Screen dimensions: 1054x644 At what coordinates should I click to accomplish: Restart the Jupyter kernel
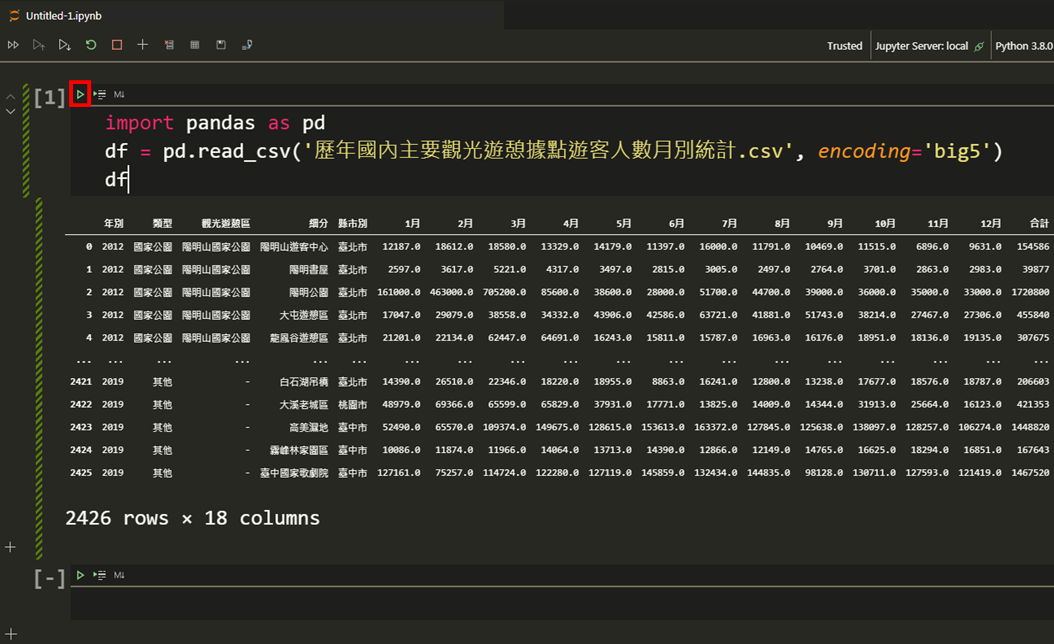pos(90,44)
